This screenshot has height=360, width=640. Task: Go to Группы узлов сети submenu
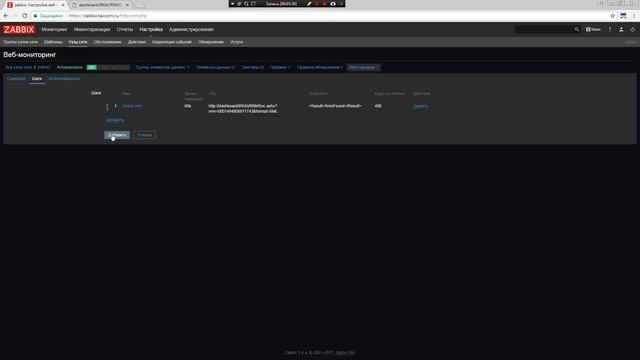tap(20, 42)
